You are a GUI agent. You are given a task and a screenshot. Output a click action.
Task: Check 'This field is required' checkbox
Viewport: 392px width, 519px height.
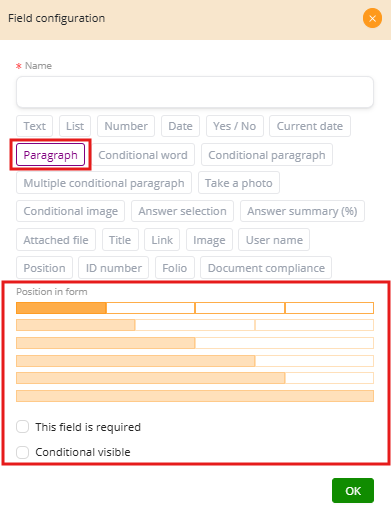(x=23, y=427)
